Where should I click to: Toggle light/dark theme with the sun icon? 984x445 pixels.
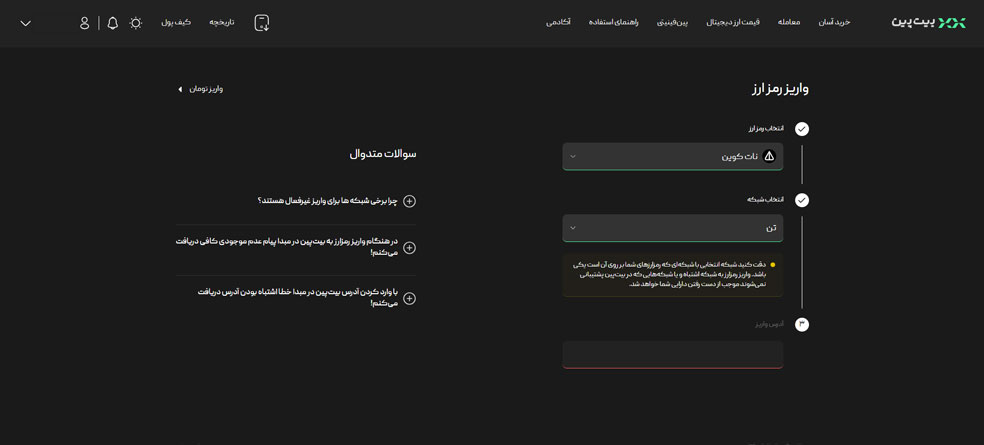coord(136,23)
